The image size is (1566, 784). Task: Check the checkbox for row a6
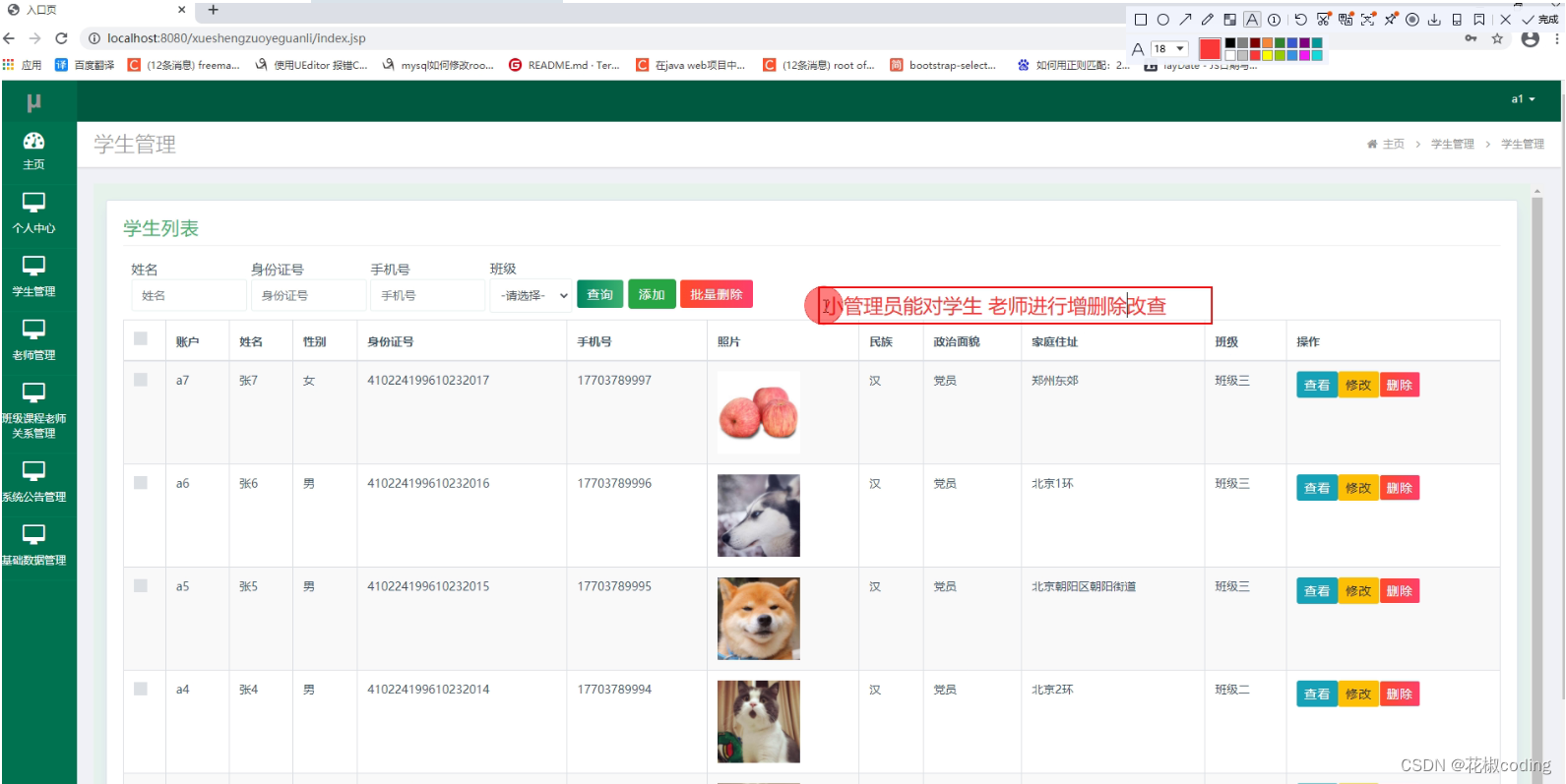tap(141, 483)
